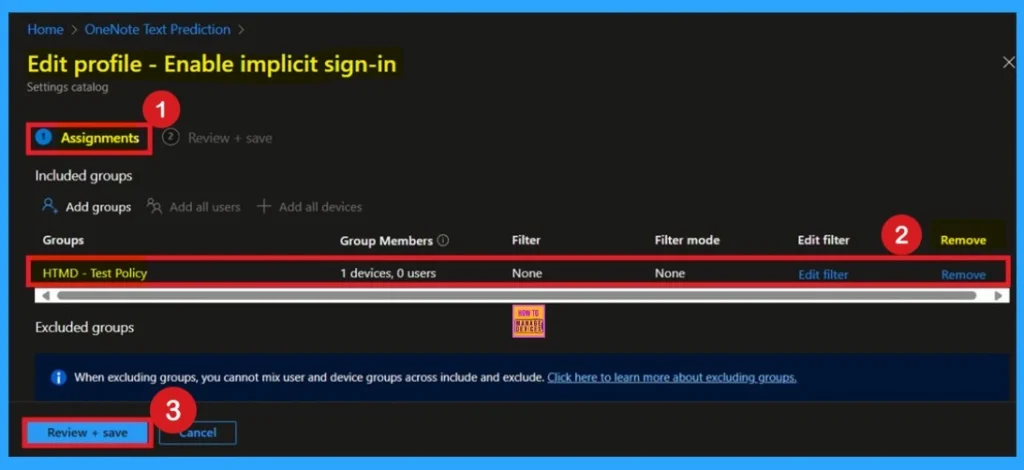1024x470 pixels.
Task: Click the Review + save button
Action: [88, 433]
